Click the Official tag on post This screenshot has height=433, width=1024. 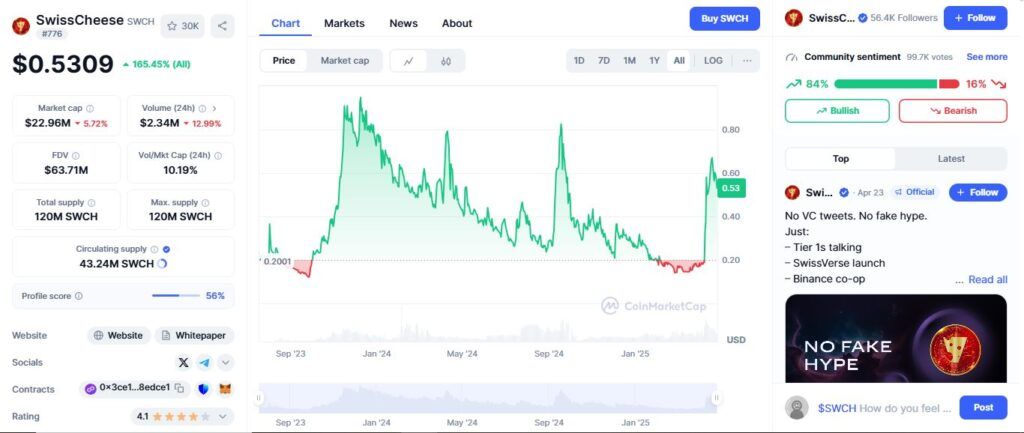(x=914, y=192)
